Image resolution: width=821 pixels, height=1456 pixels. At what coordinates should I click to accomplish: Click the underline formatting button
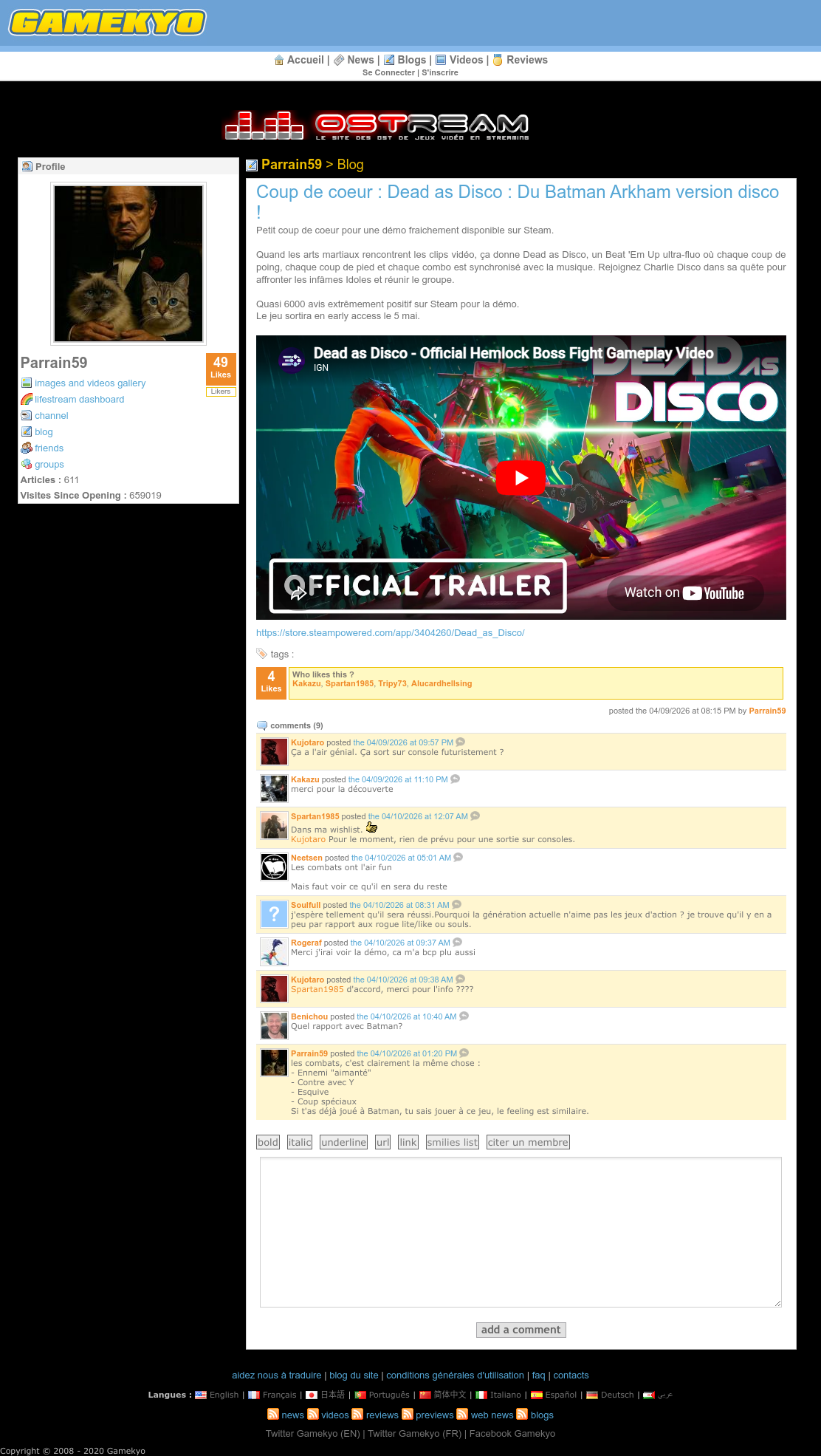point(343,1142)
